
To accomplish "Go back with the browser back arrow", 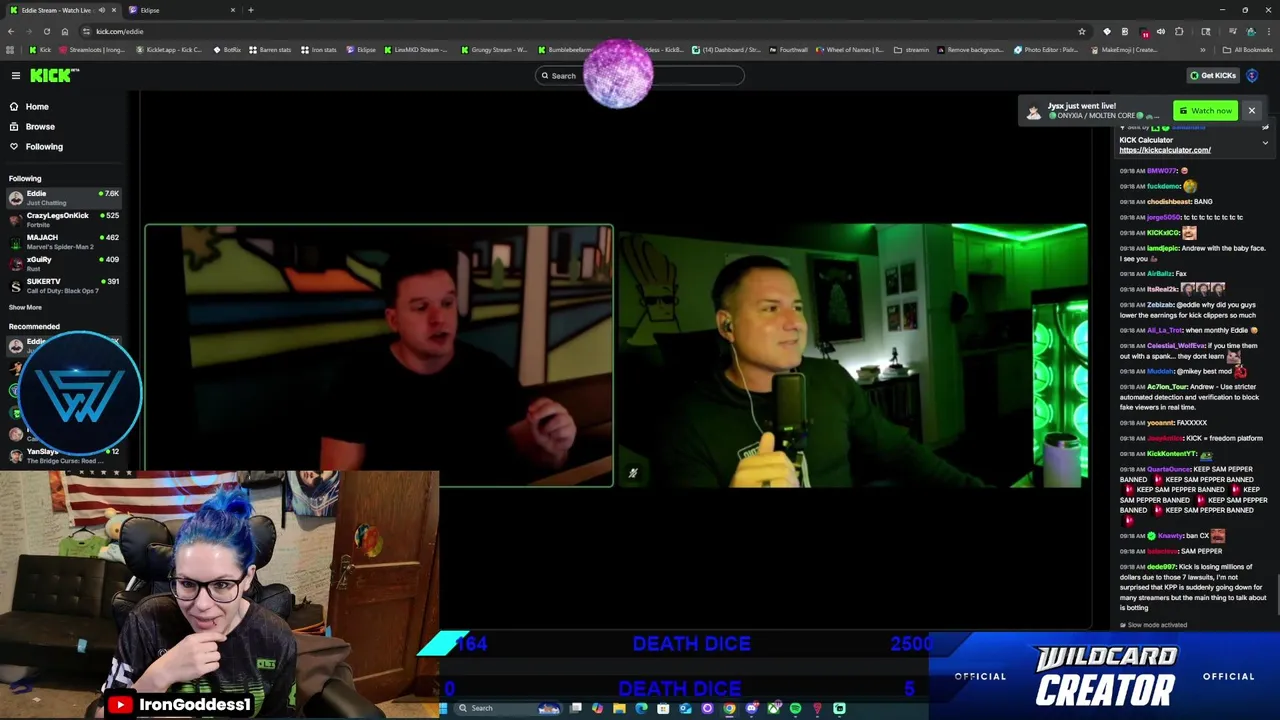I will coord(10,31).
